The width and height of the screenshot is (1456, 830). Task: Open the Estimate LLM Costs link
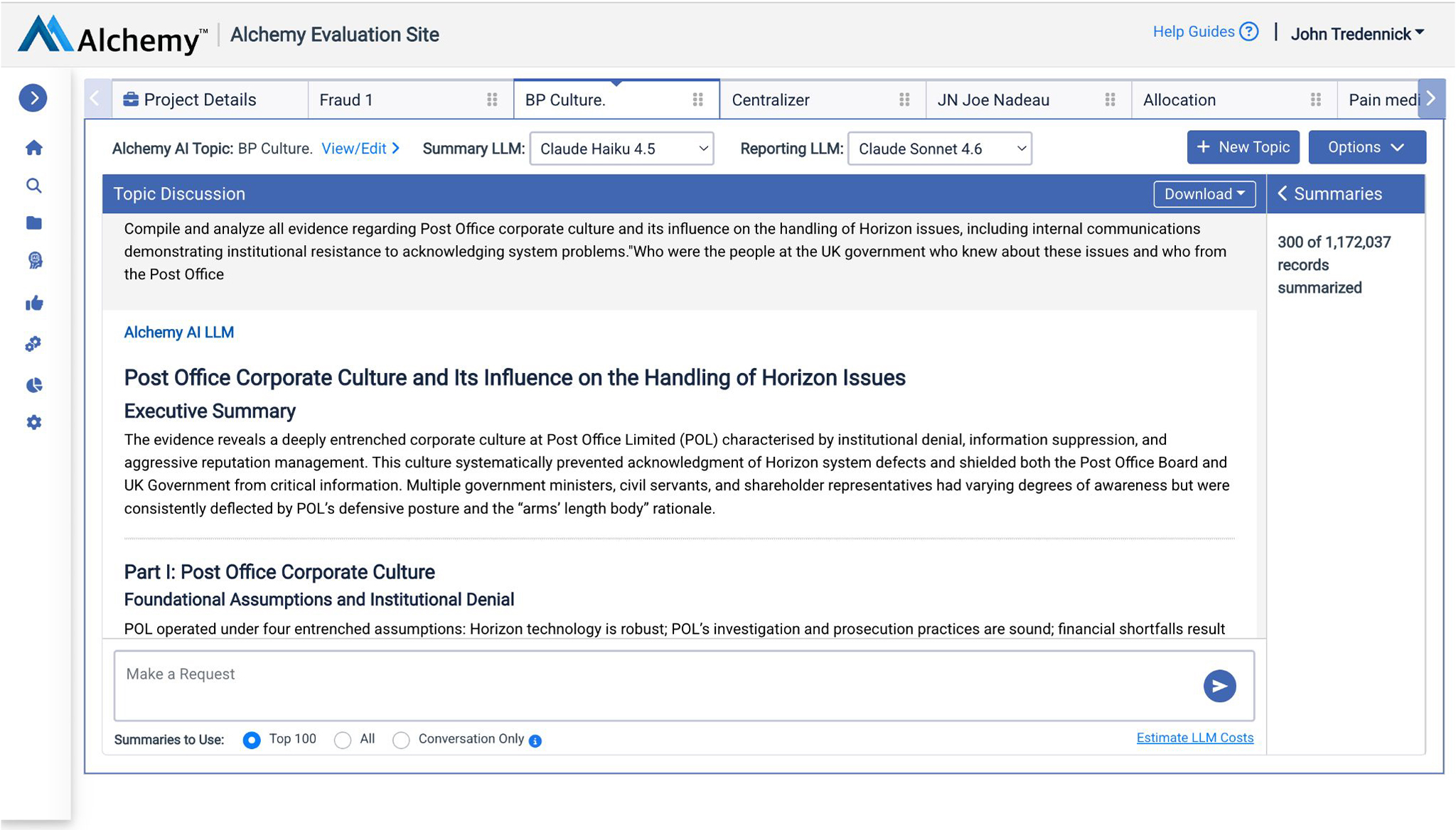click(x=1194, y=738)
